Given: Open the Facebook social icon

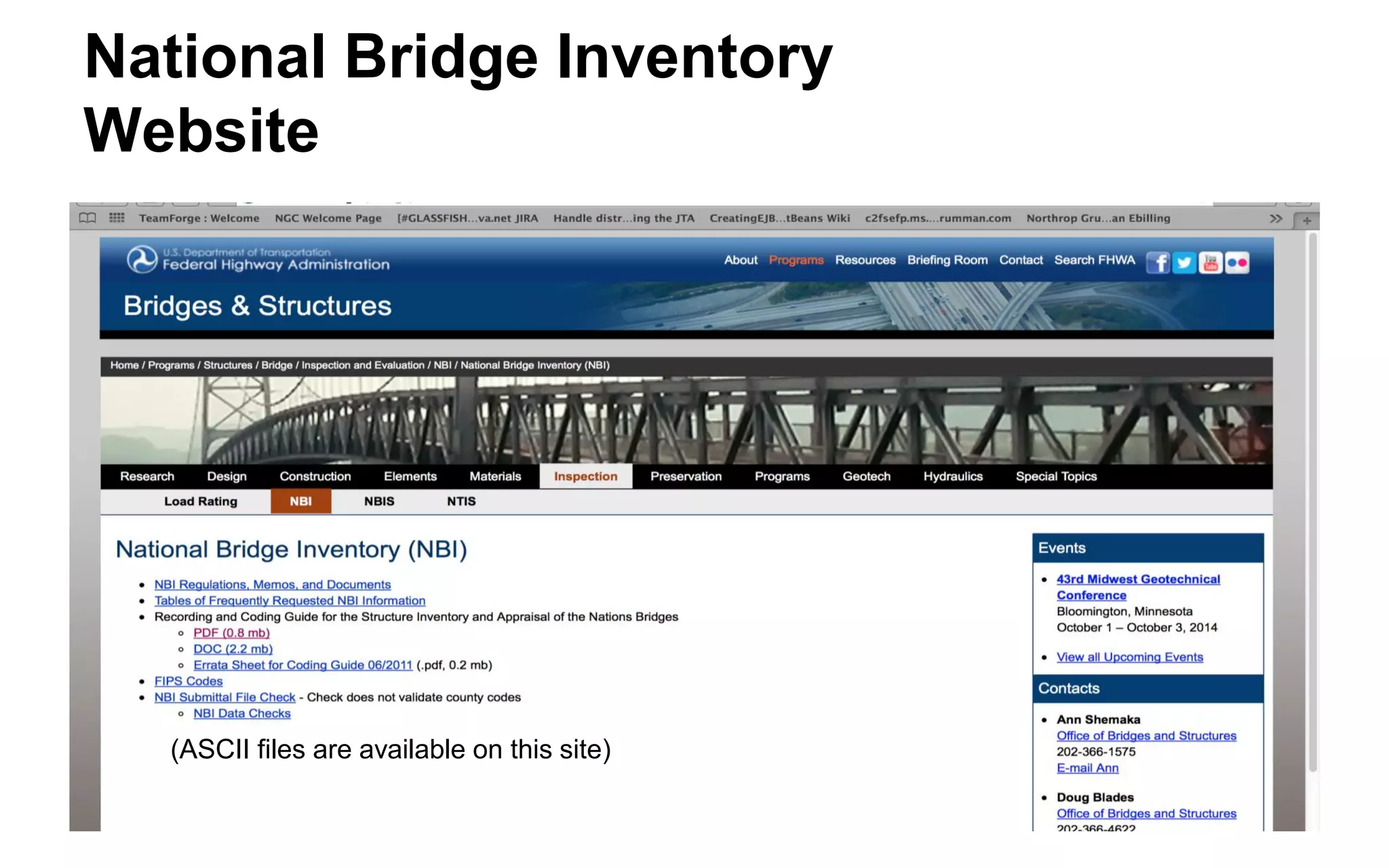Looking at the screenshot, I should click(1158, 262).
